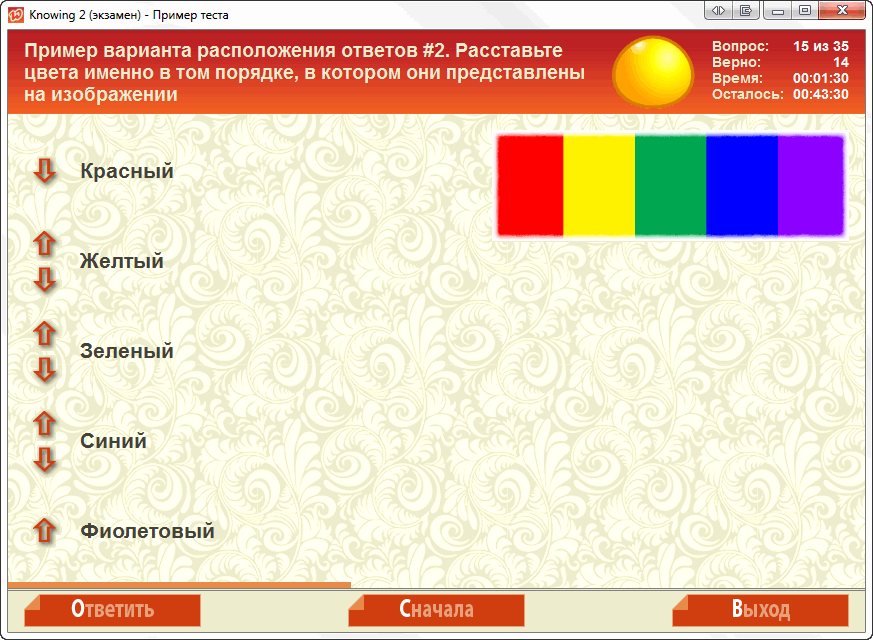
Task: Click the Время value 00:01:30
Action: [821, 78]
